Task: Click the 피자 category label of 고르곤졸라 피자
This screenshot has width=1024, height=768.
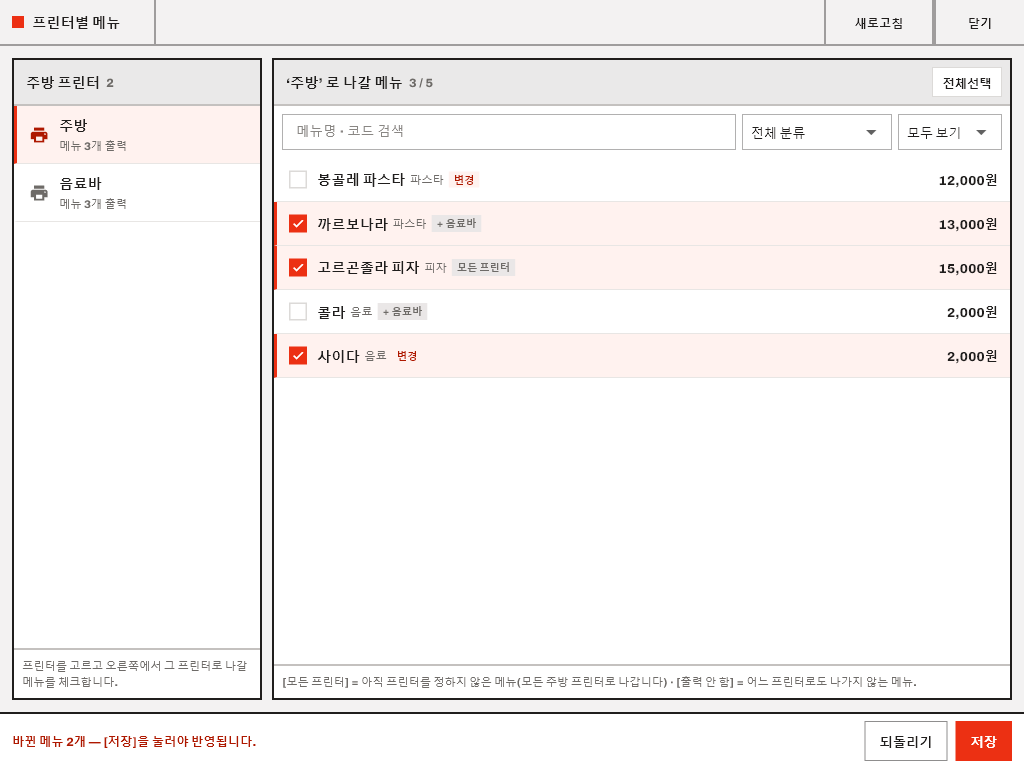Action: (x=436, y=267)
